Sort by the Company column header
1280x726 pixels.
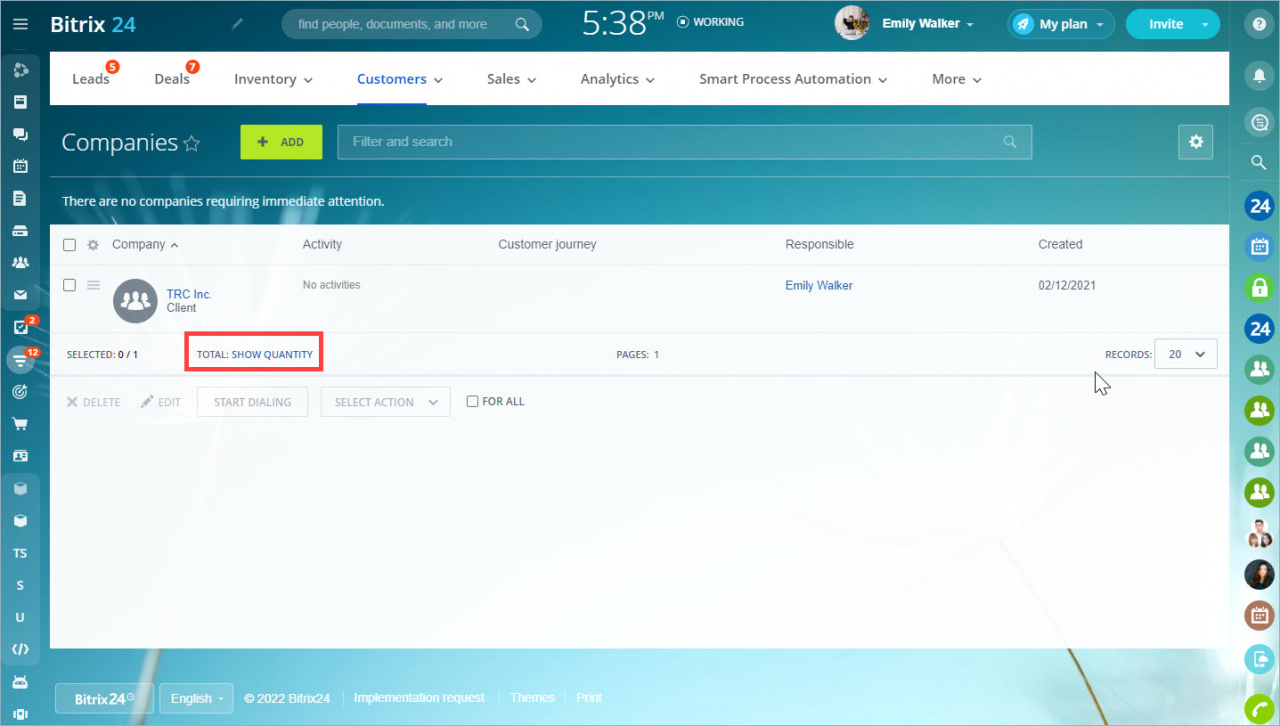[145, 245]
